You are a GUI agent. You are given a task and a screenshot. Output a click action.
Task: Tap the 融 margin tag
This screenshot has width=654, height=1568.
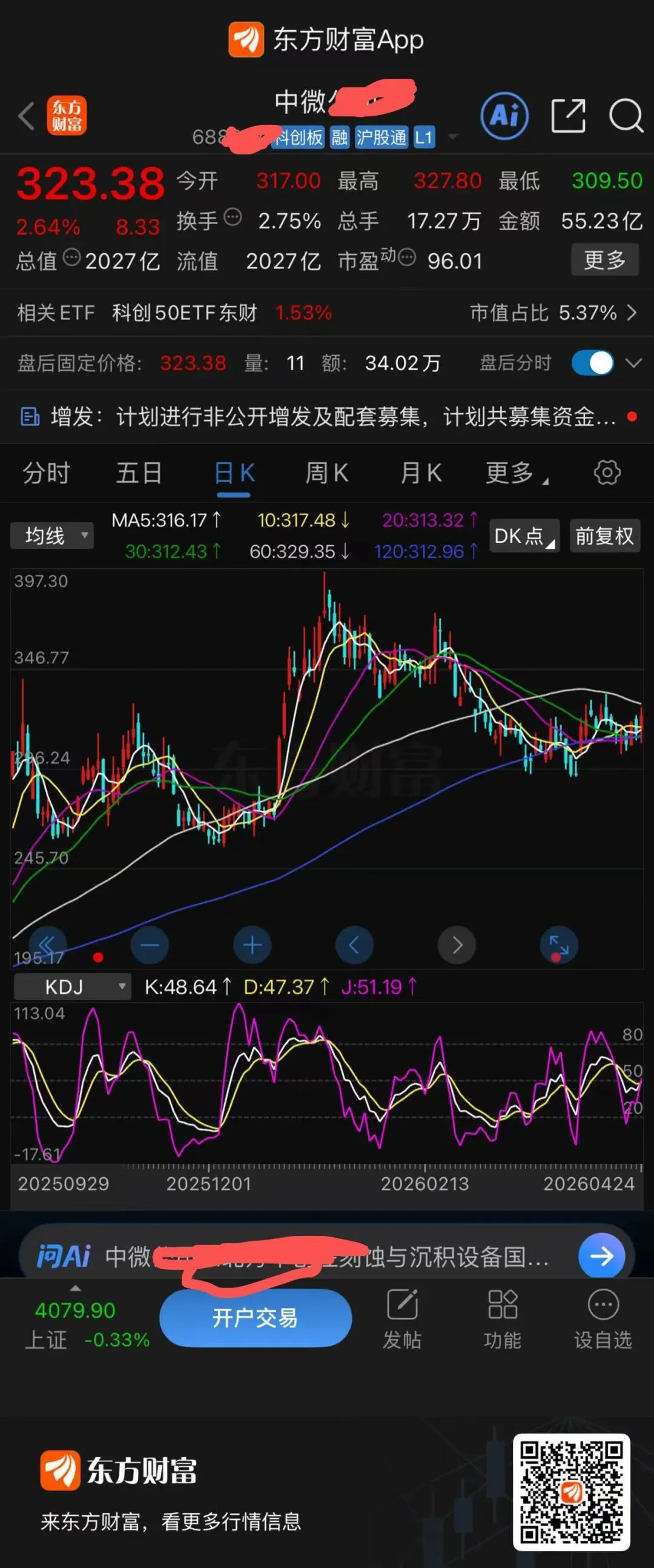340,138
